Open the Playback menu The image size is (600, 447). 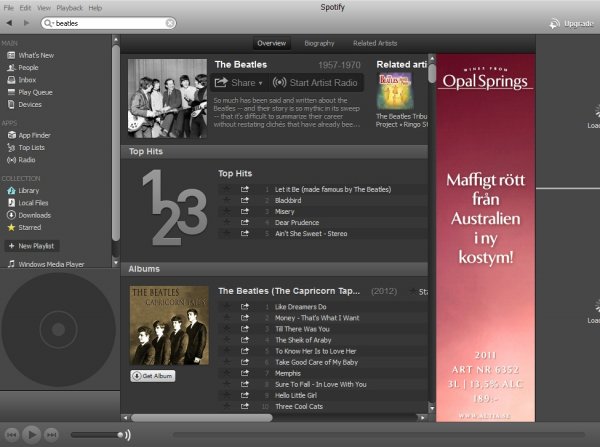[68, 7]
